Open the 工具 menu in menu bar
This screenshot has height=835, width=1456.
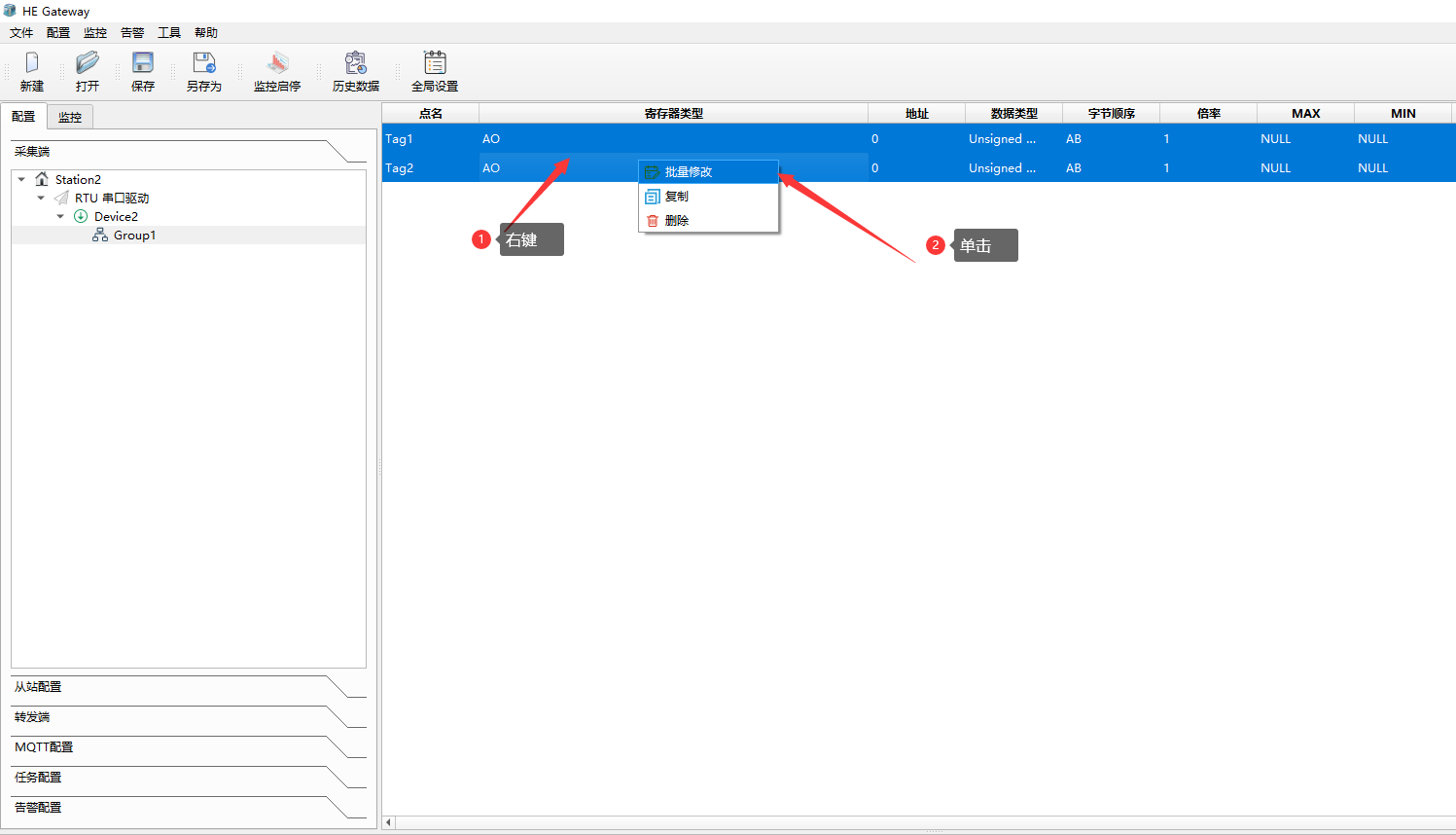[x=169, y=32]
